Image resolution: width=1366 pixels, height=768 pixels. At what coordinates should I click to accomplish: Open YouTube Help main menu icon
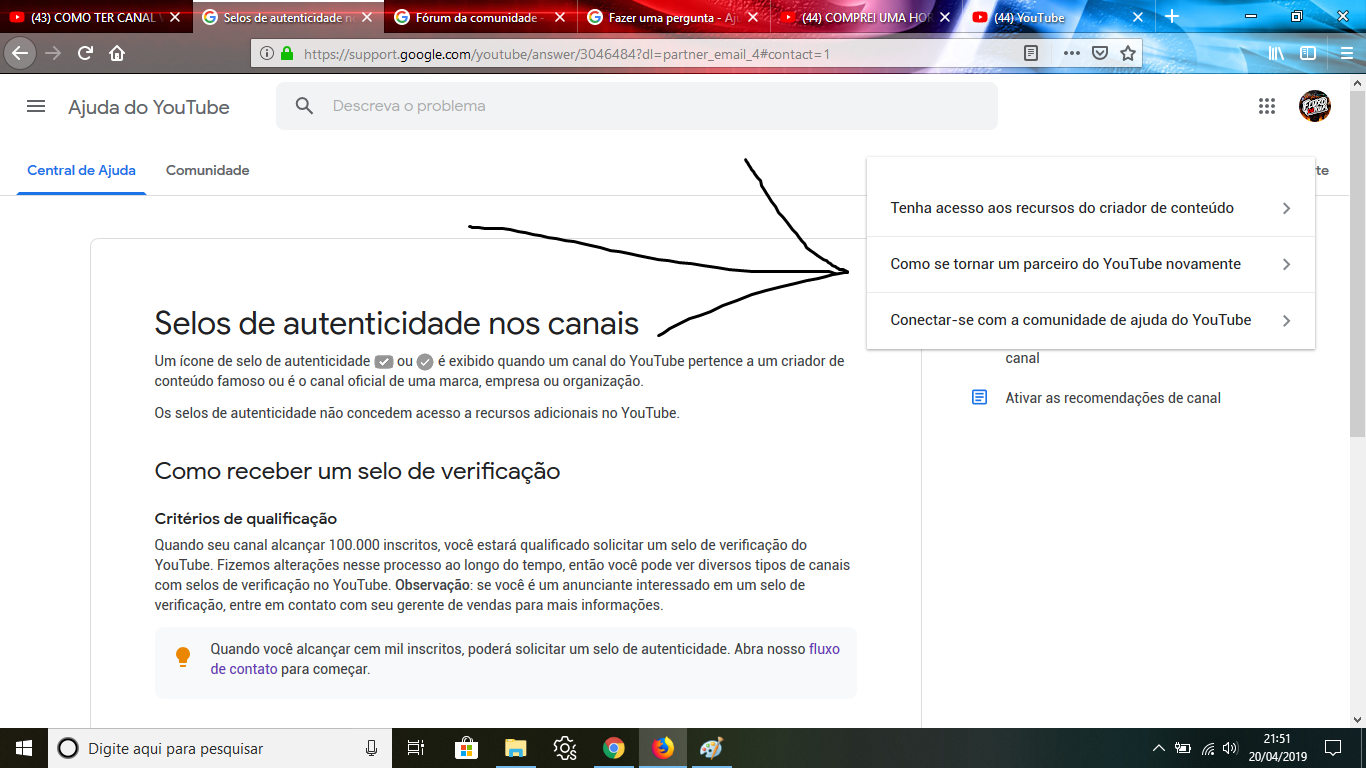36,106
